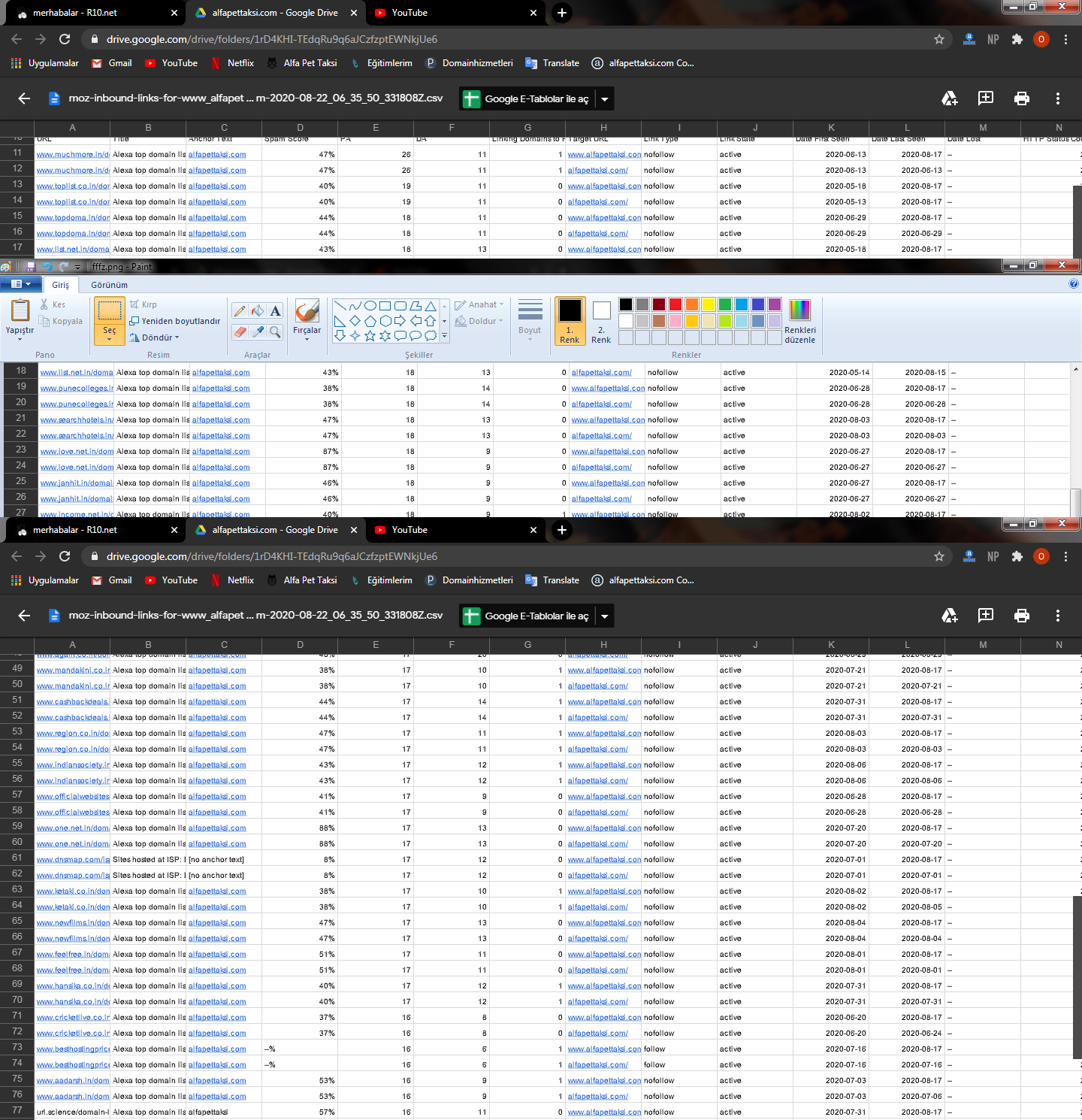
Task: Open the Paint help icon
Action: tap(1073, 284)
